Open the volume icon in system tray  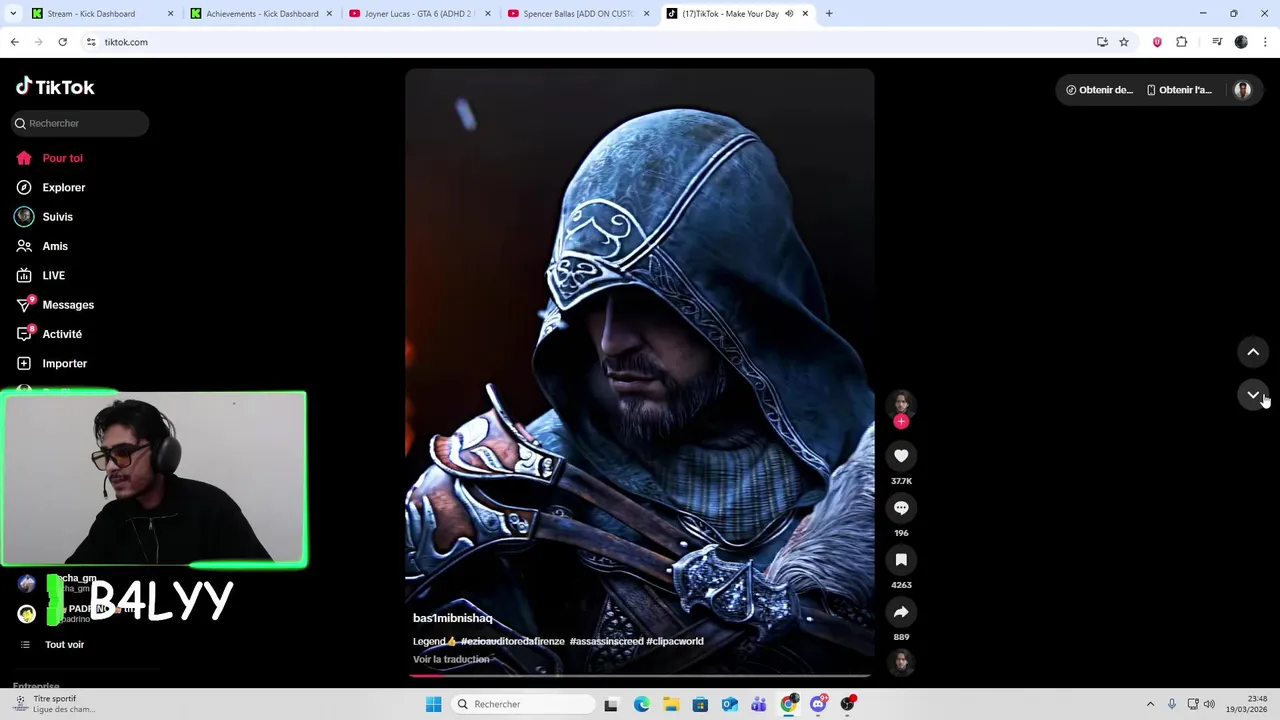1210,704
